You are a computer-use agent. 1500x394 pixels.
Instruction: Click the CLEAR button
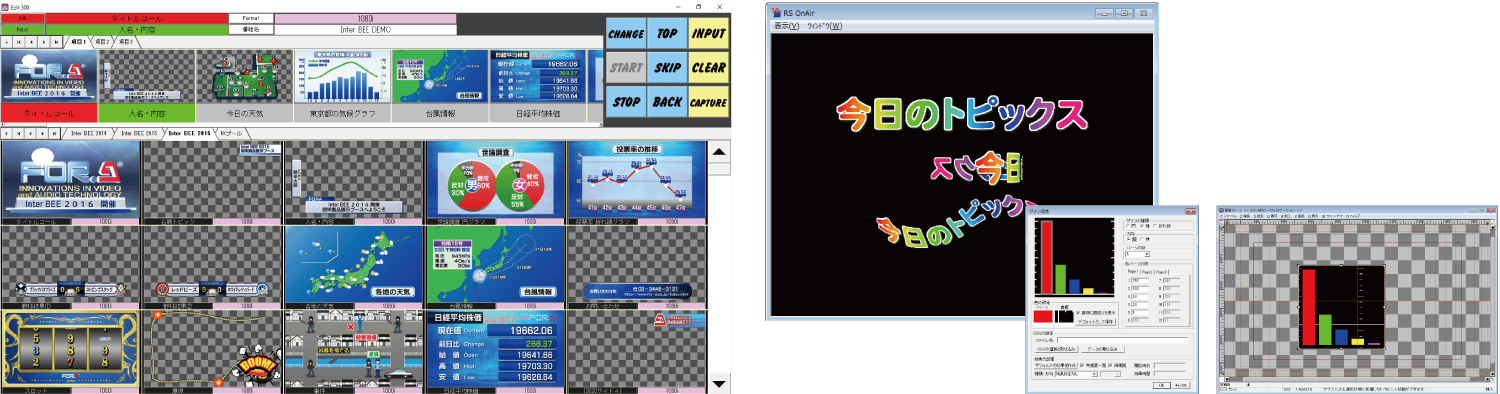[708, 68]
